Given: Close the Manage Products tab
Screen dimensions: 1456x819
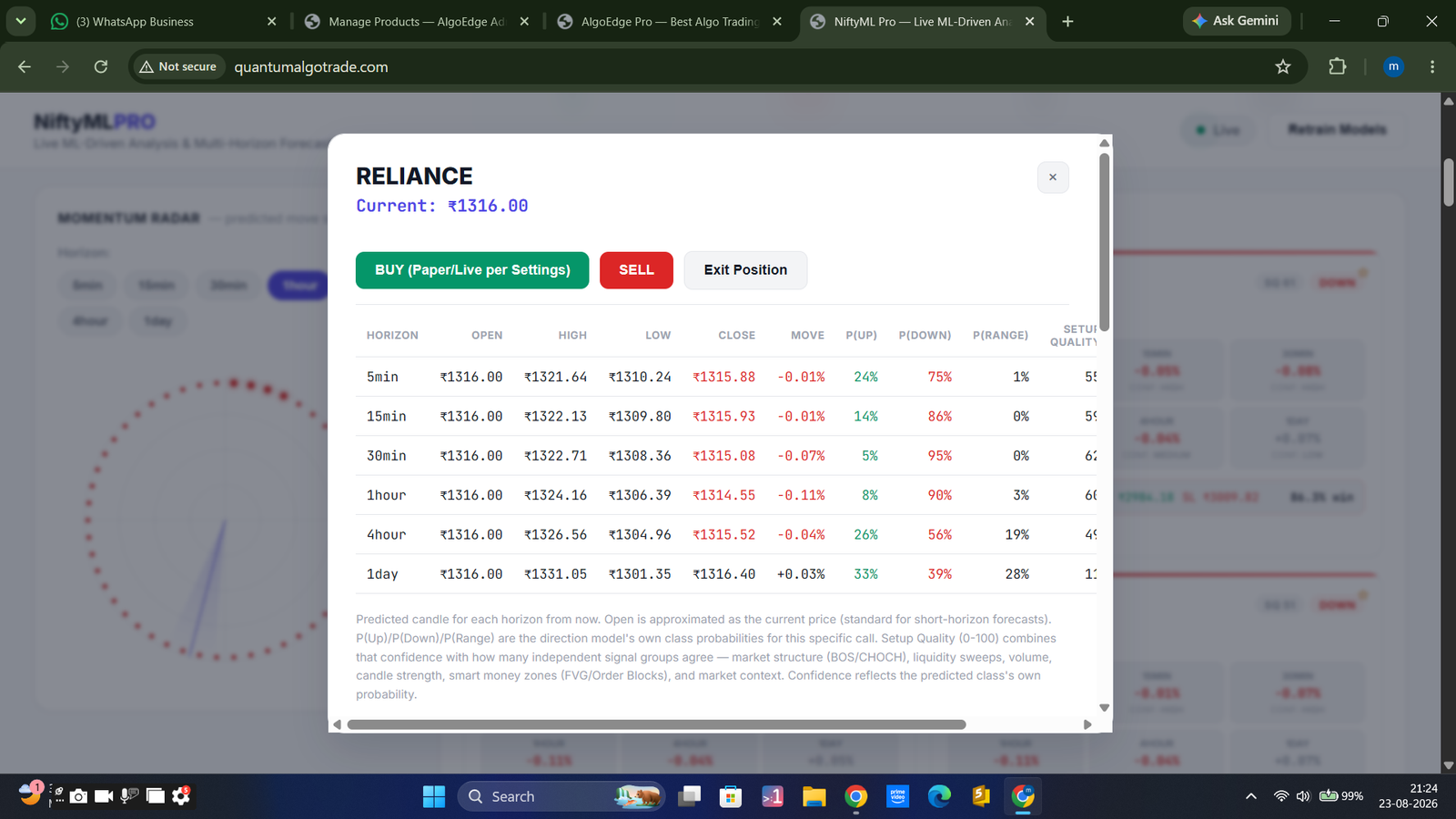Looking at the screenshot, I should click(x=524, y=22).
